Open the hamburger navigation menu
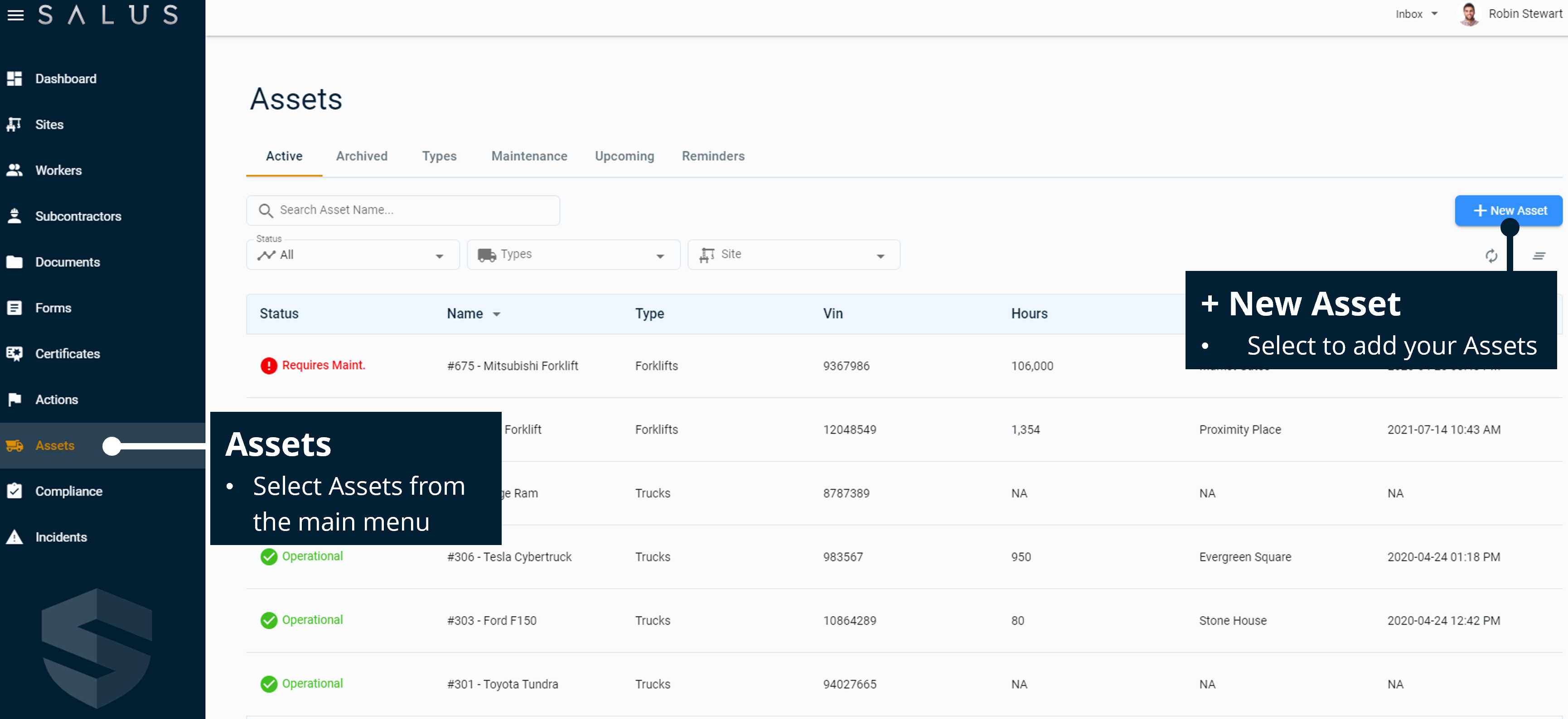 [15, 15]
